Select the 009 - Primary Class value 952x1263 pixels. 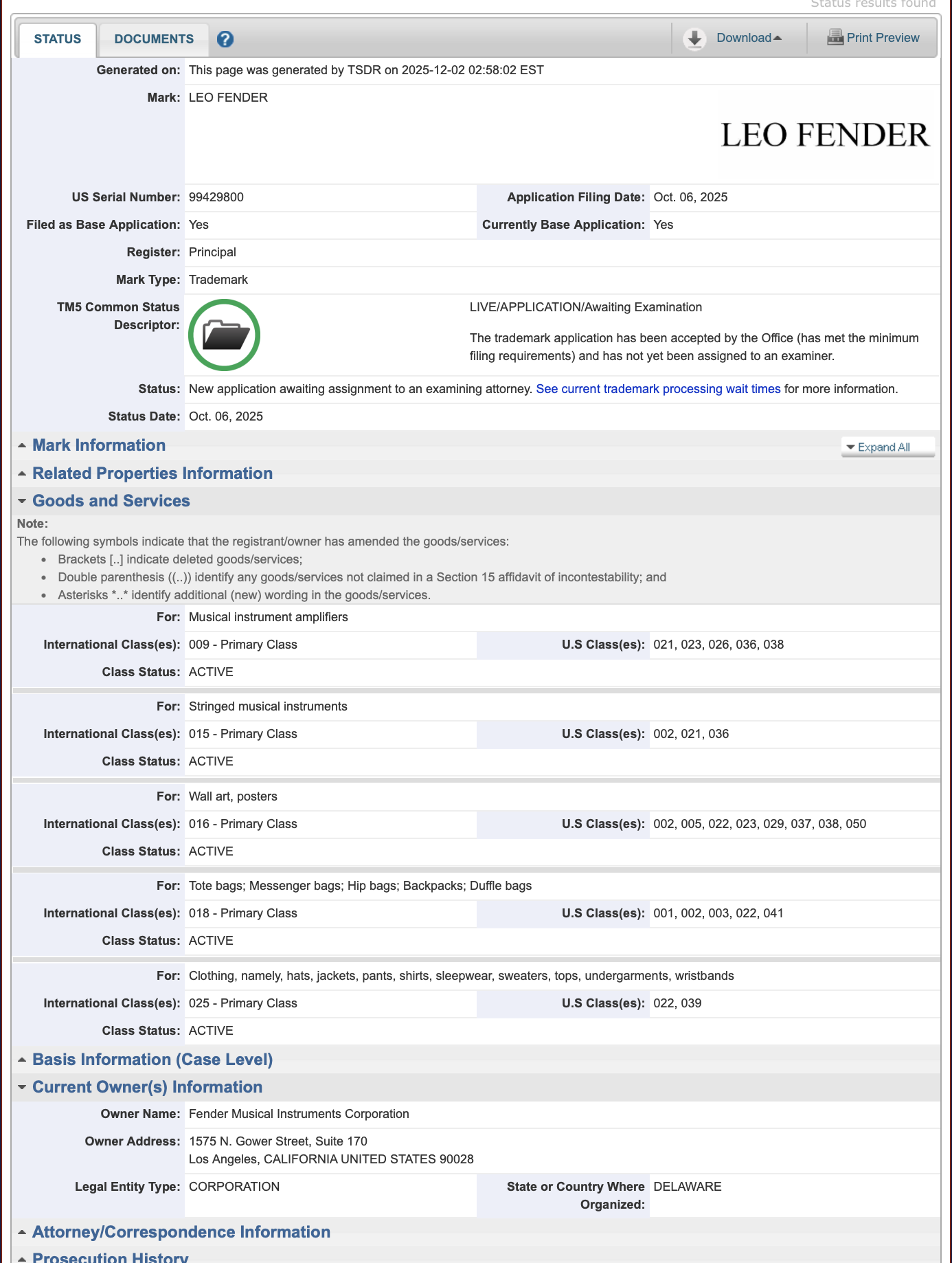pyautogui.click(x=243, y=645)
